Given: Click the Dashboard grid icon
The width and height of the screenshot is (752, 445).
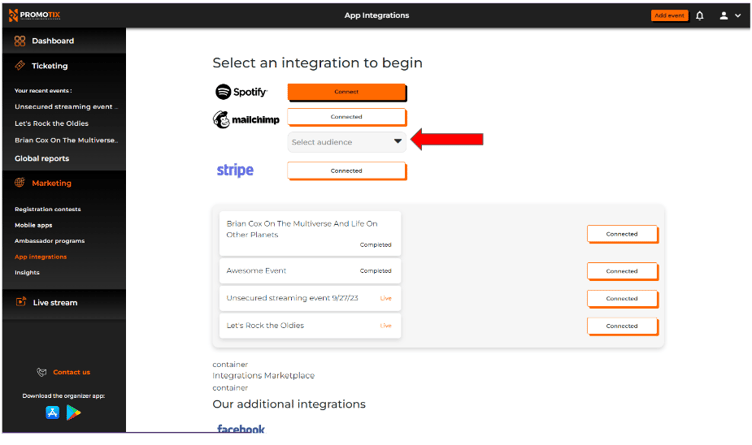Looking at the screenshot, I should click(20, 41).
